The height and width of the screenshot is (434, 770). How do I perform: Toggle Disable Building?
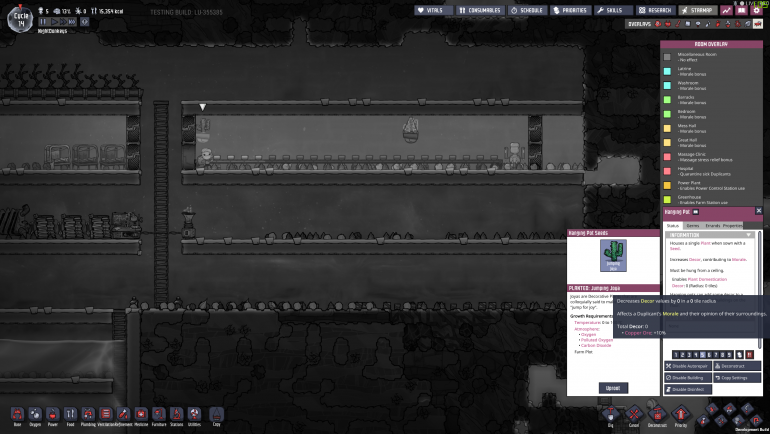tap(688, 378)
